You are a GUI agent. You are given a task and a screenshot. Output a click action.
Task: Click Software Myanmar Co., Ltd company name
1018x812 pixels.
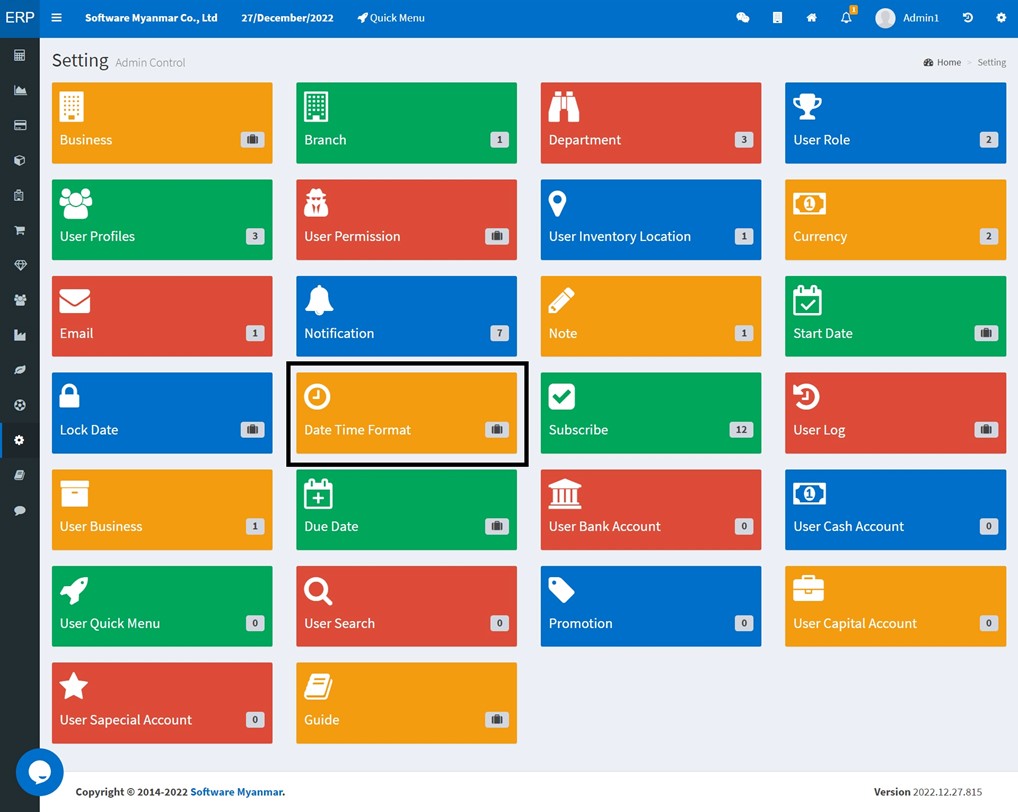coord(151,18)
